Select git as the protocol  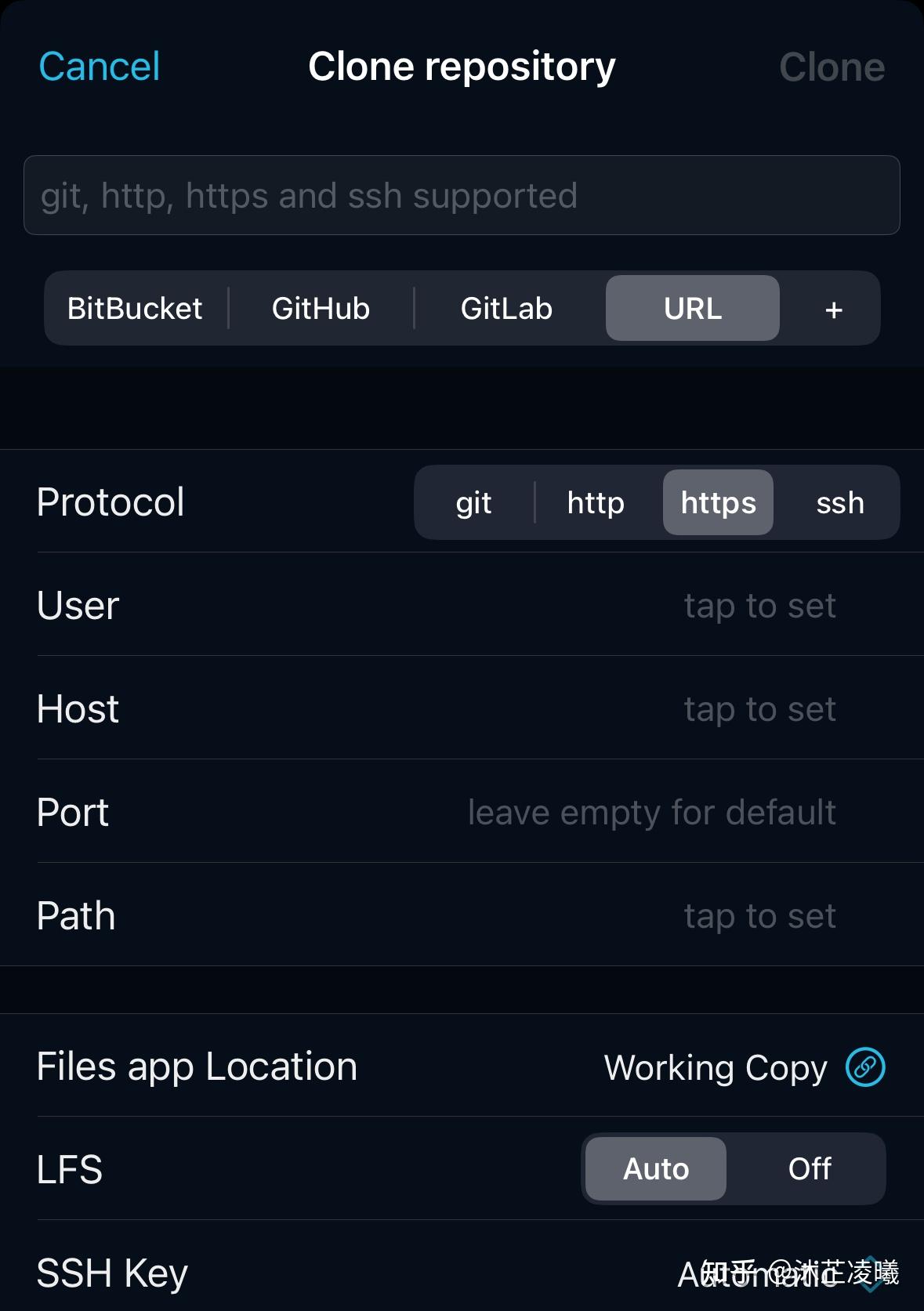click(473, 502)
